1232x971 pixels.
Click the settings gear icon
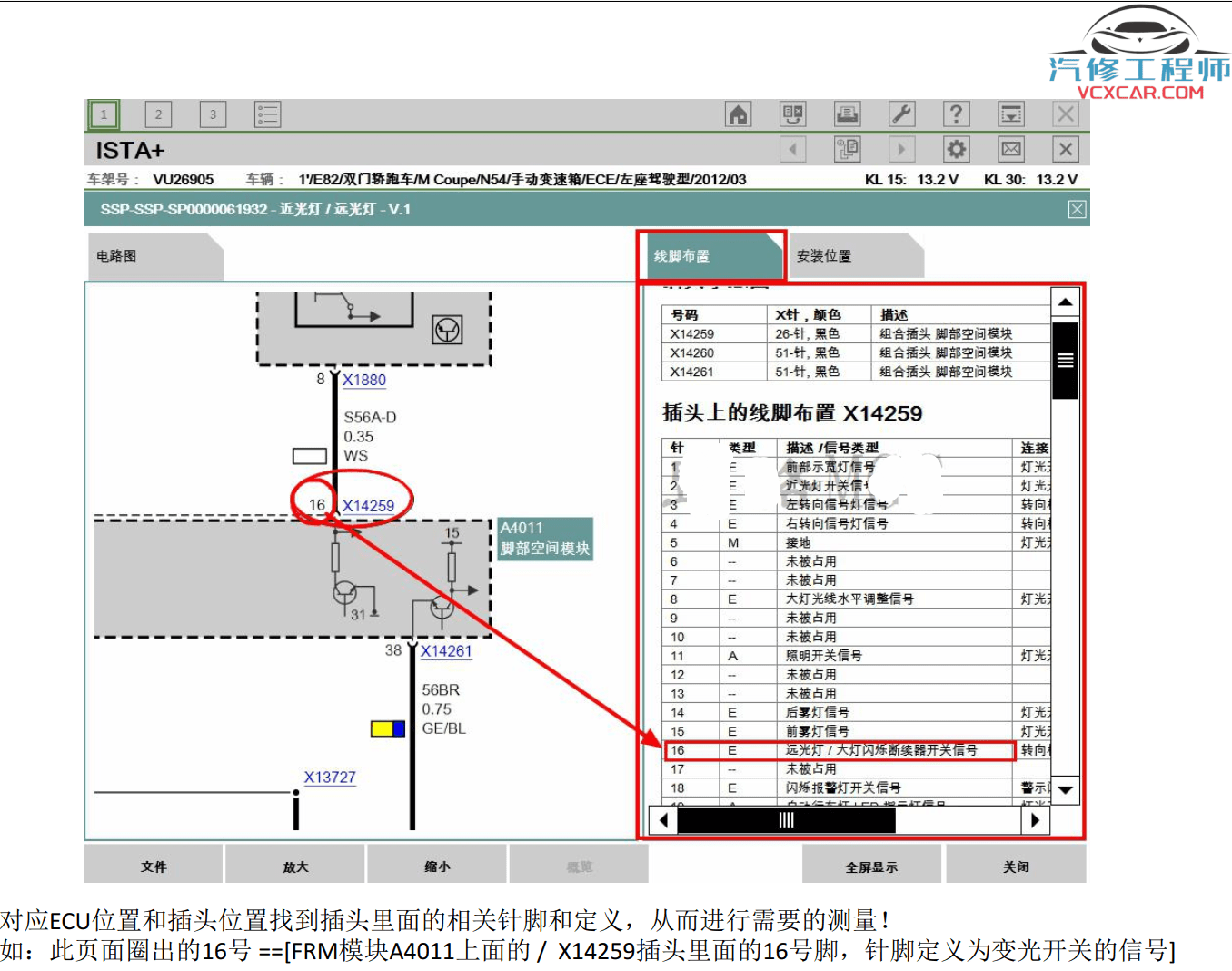point(956,148)
